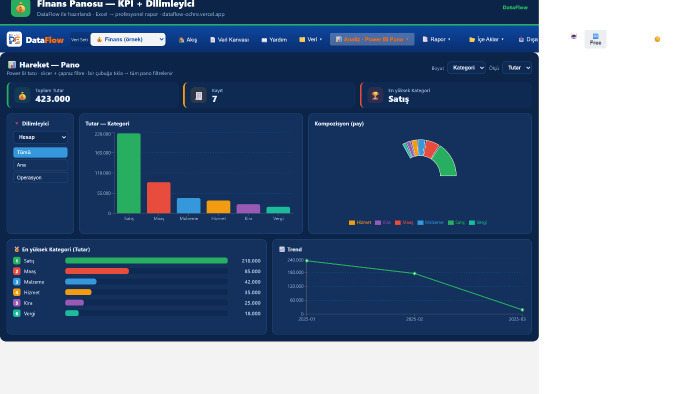Image resolution: width=700 pixels, height=394 pixels.
Task: Open the Finans (örnek) dataset dropdown
Action: click(x=128, y=39)
